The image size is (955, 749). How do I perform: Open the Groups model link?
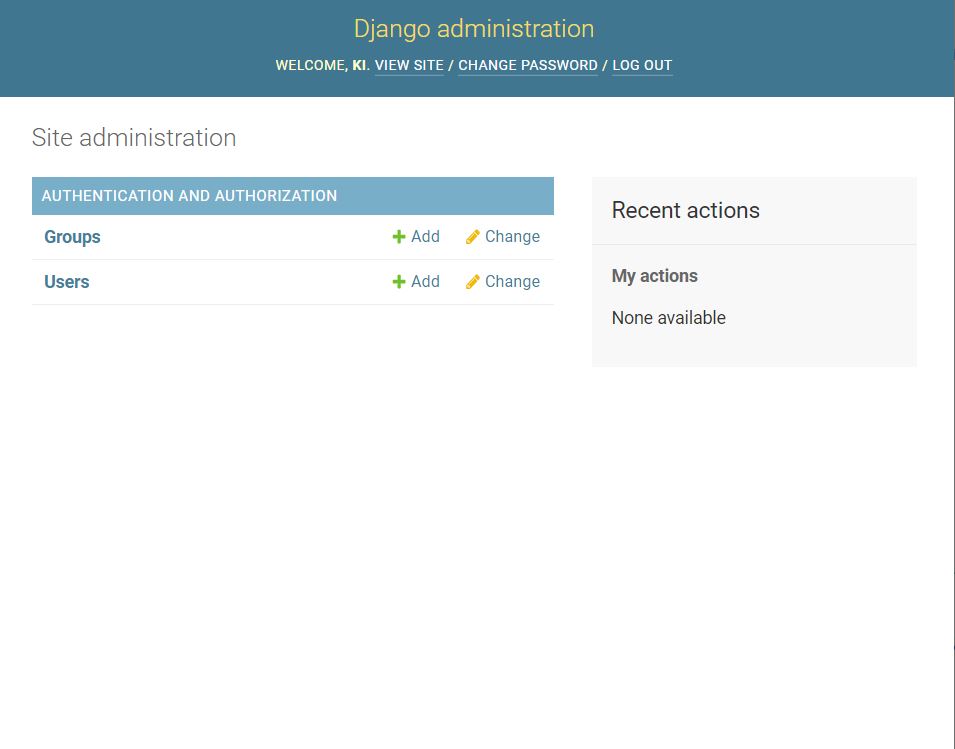[72, 237]
